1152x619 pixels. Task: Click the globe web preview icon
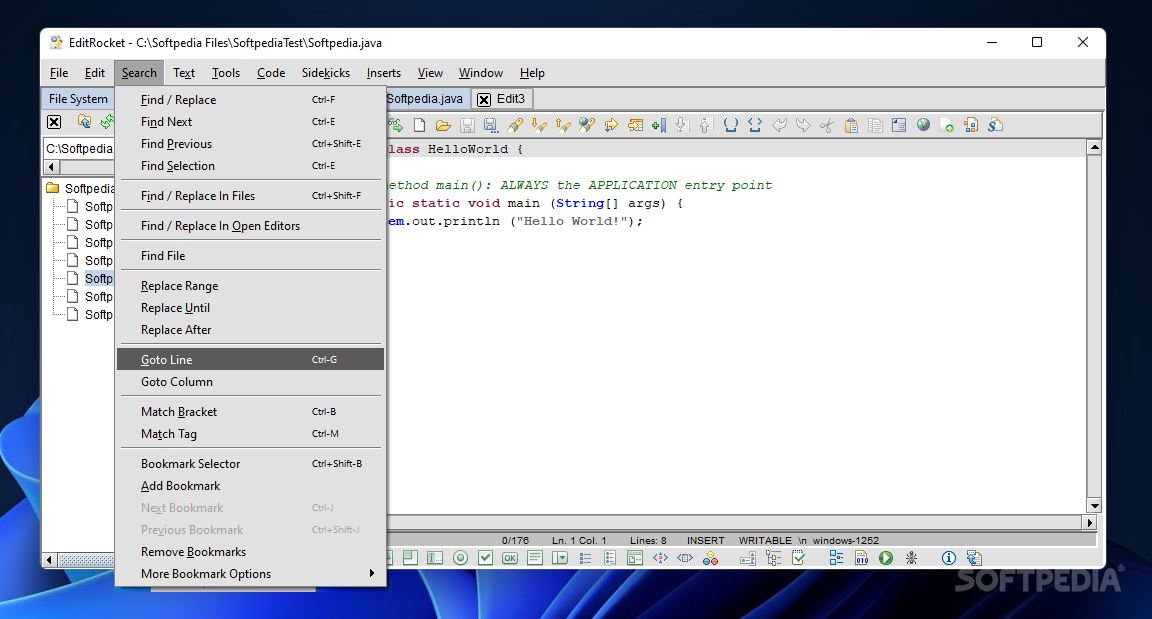click(924, 125)
